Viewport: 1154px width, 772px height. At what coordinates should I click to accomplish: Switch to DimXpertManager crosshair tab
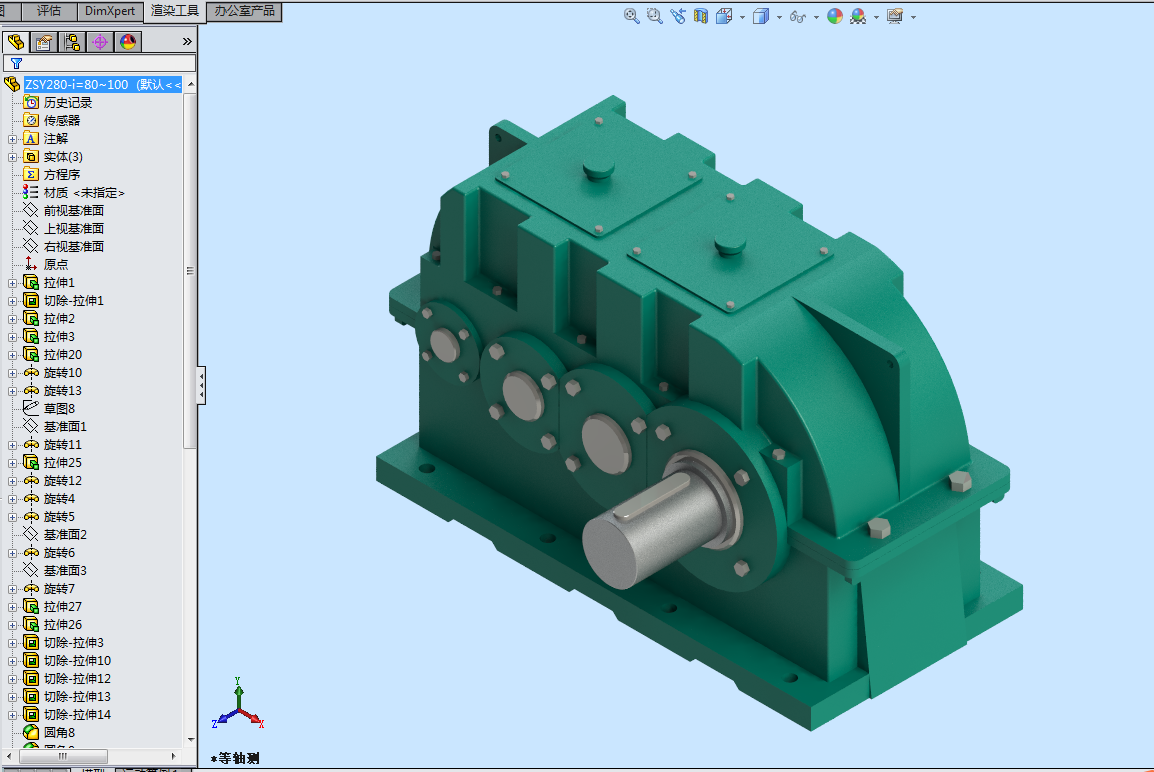tap(99, 42)
